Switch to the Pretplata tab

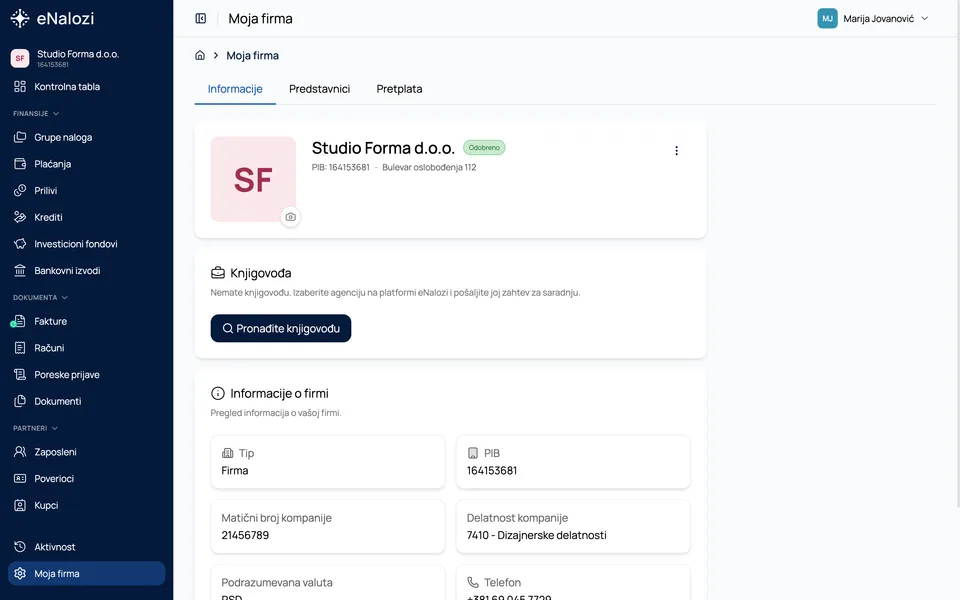(399, 89)
